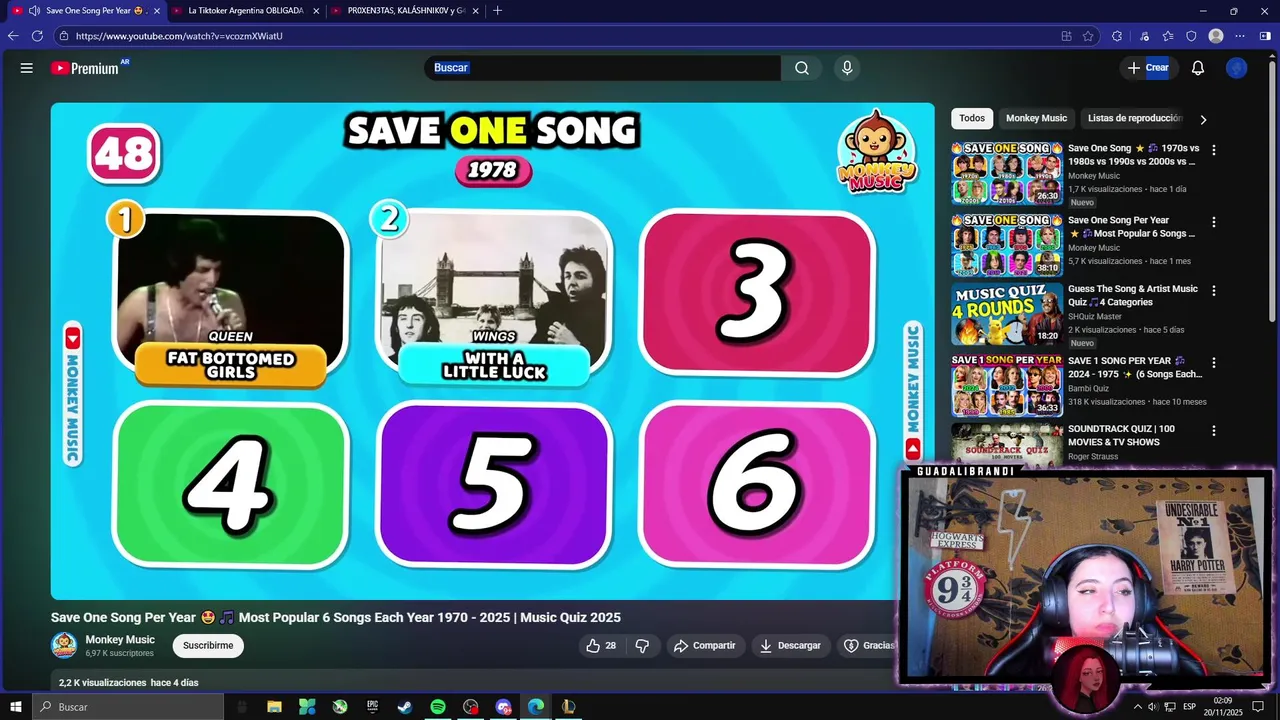This screenshot has width=1280, height=720.
Task: Open Microsoft Edge from the taskbar
Action: coord(536,707)
